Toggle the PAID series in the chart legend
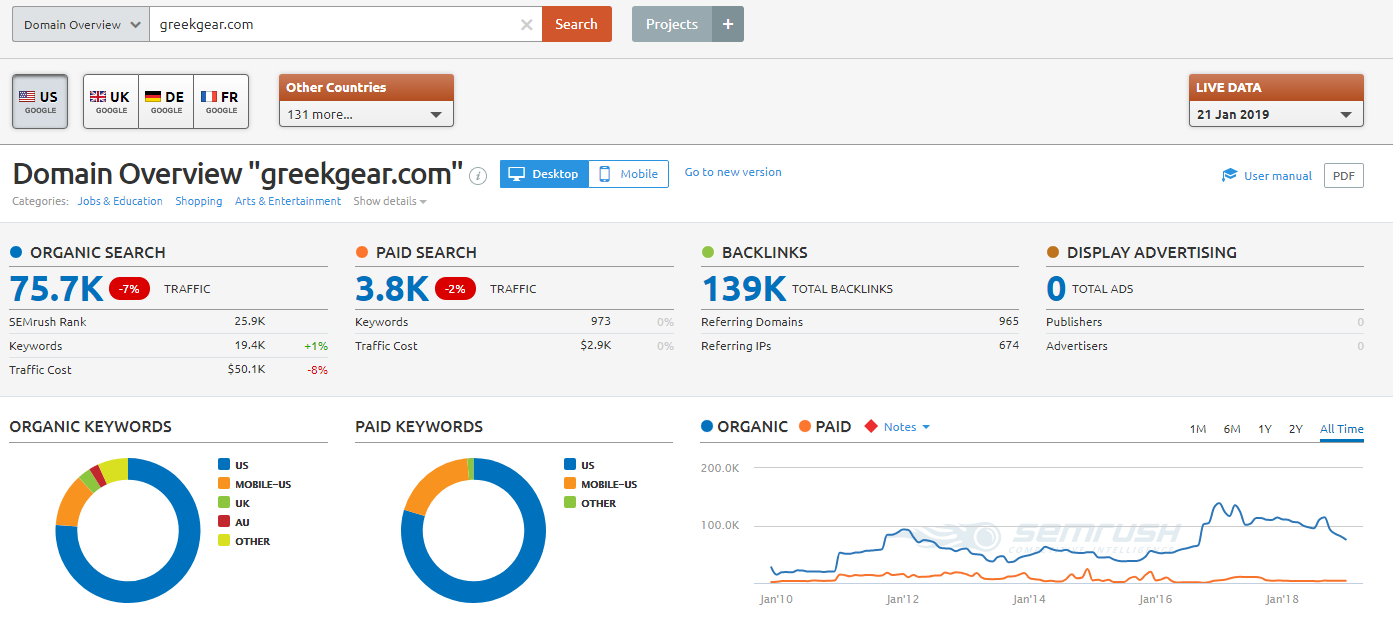 pyautogui.click(x=825, y=427)
